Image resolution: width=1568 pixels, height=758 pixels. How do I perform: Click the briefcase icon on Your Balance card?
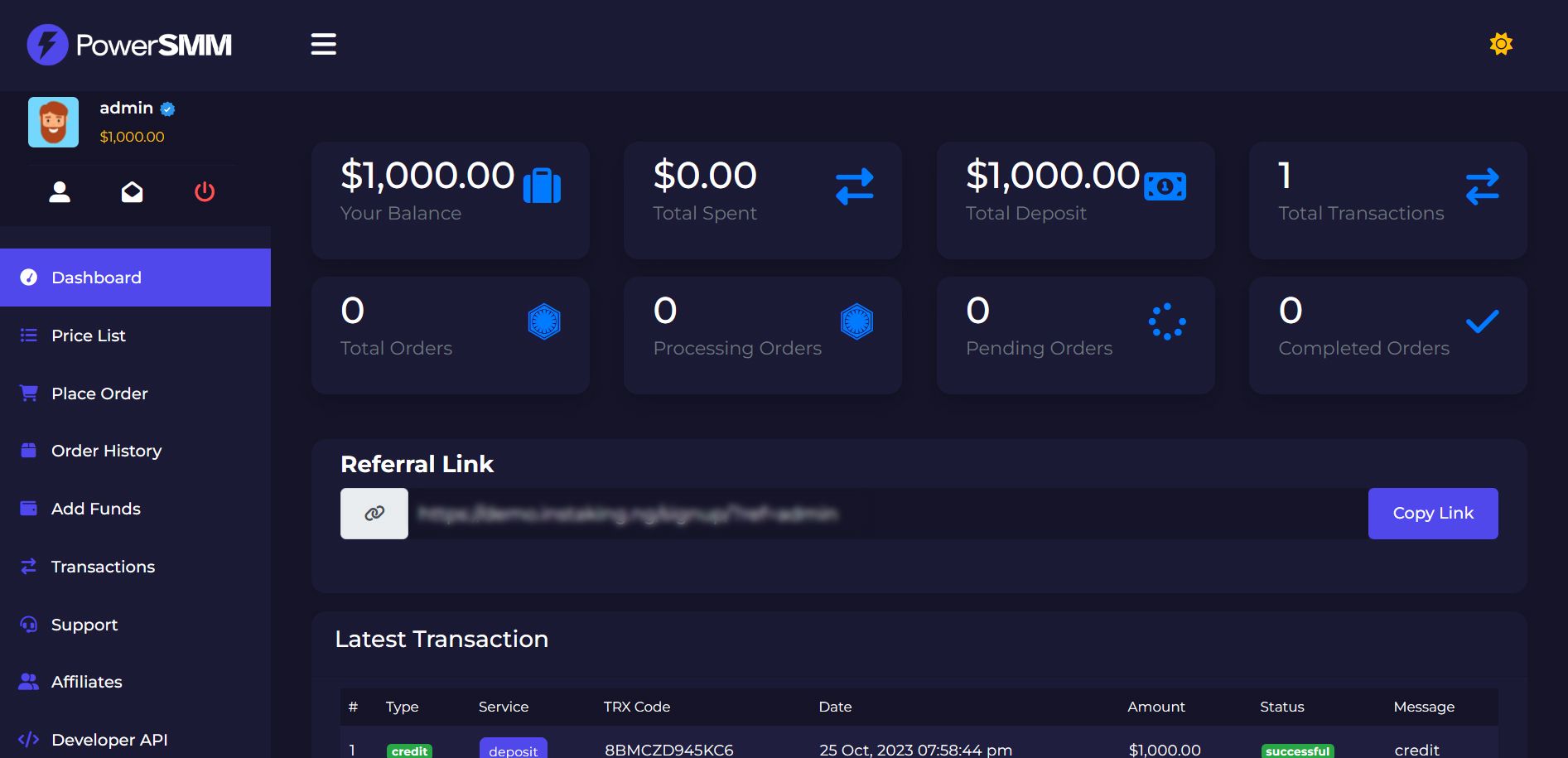tap(542, 186)
